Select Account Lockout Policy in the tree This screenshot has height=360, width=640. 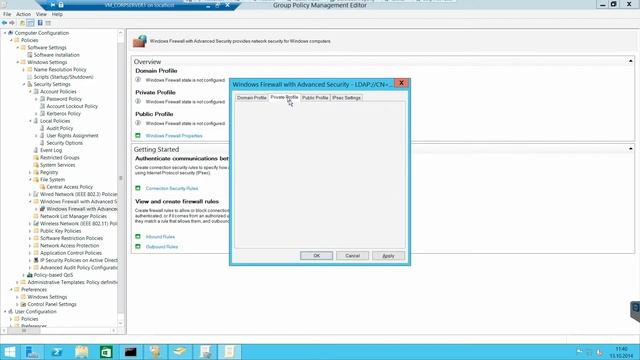tap(72, 106)
